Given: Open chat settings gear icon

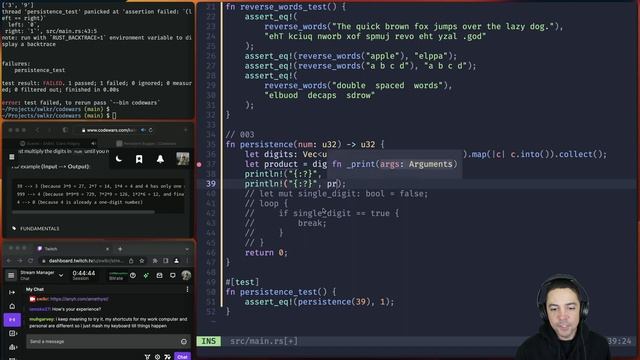Looking at the screenshot, I should tap(158, 357).
